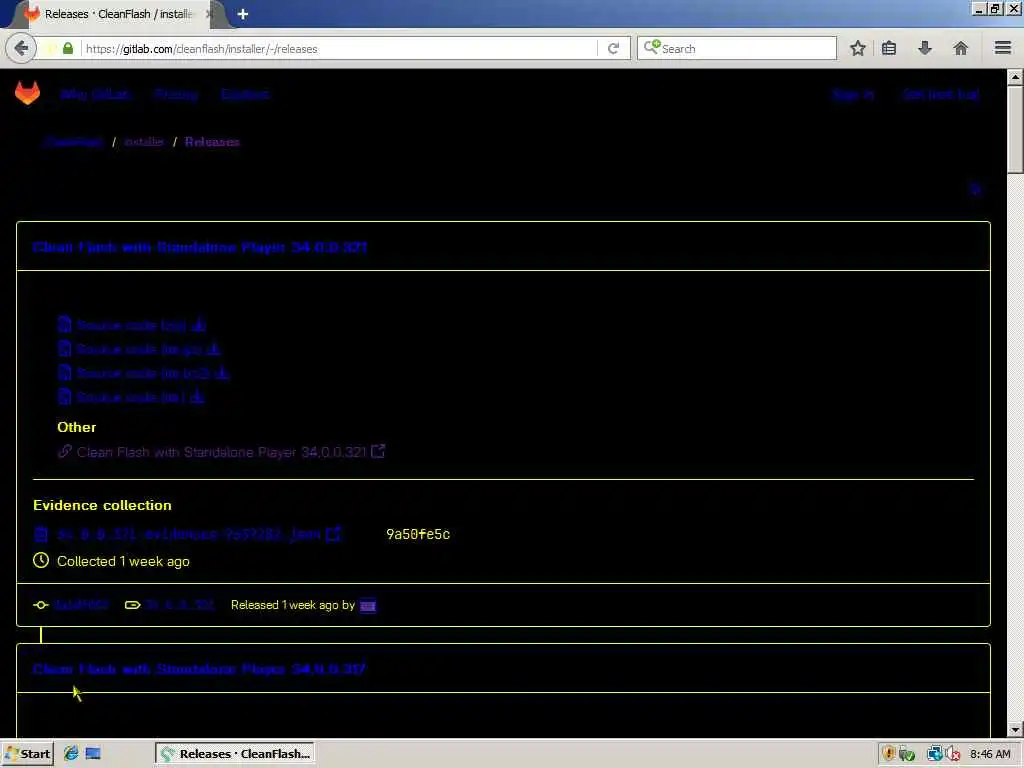The height and width of the screenshot is (768, 1024).
Task: Bookmark this page with the star icon
Action: click(x=857, y=48)
